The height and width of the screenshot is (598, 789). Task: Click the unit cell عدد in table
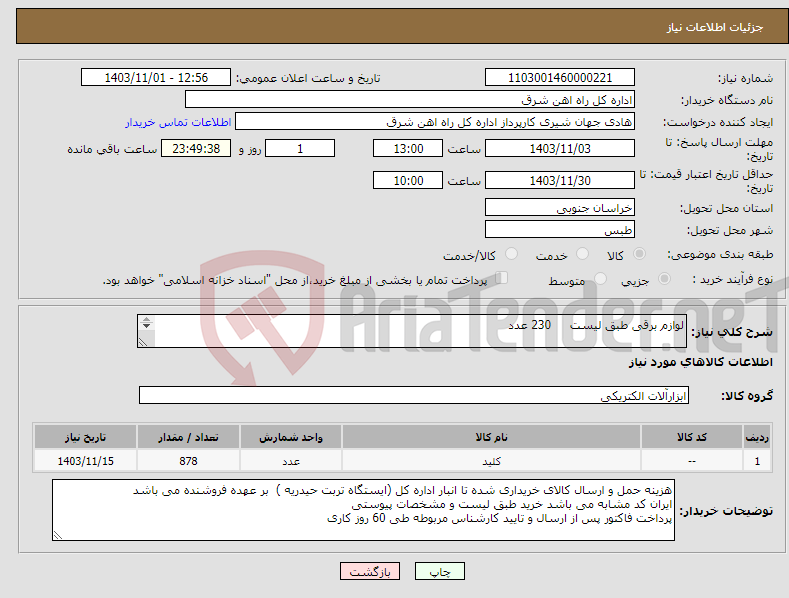click(x=291, y=461)
